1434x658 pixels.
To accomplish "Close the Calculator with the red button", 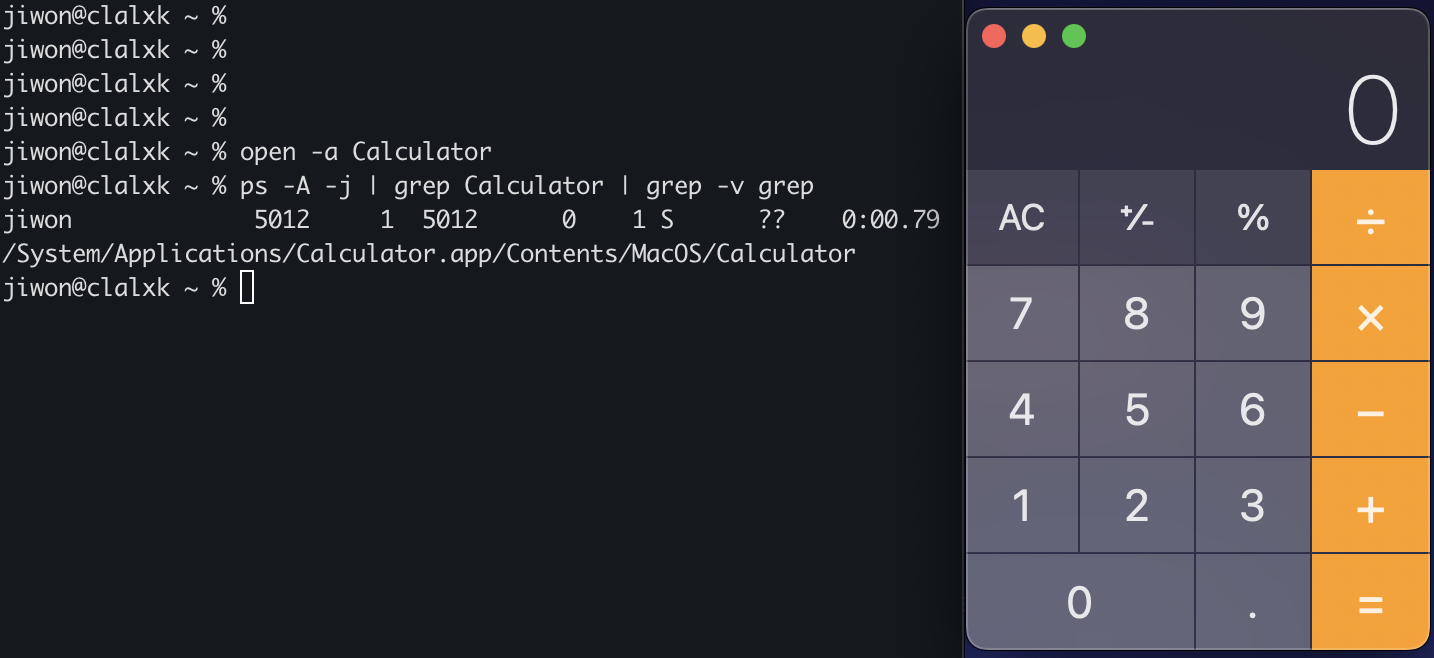I will (994, 37).
